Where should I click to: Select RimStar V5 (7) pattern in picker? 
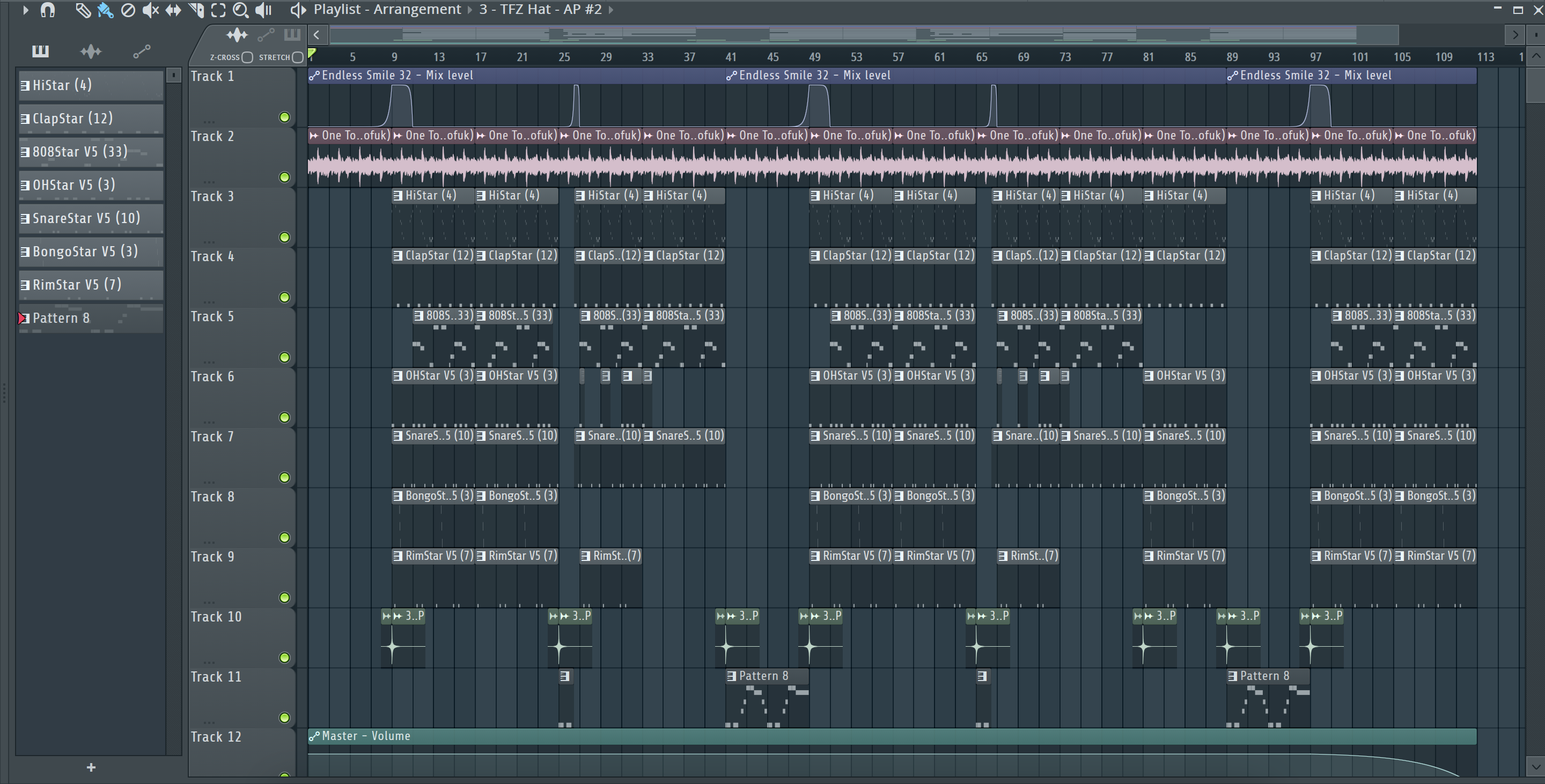[91, 285]
